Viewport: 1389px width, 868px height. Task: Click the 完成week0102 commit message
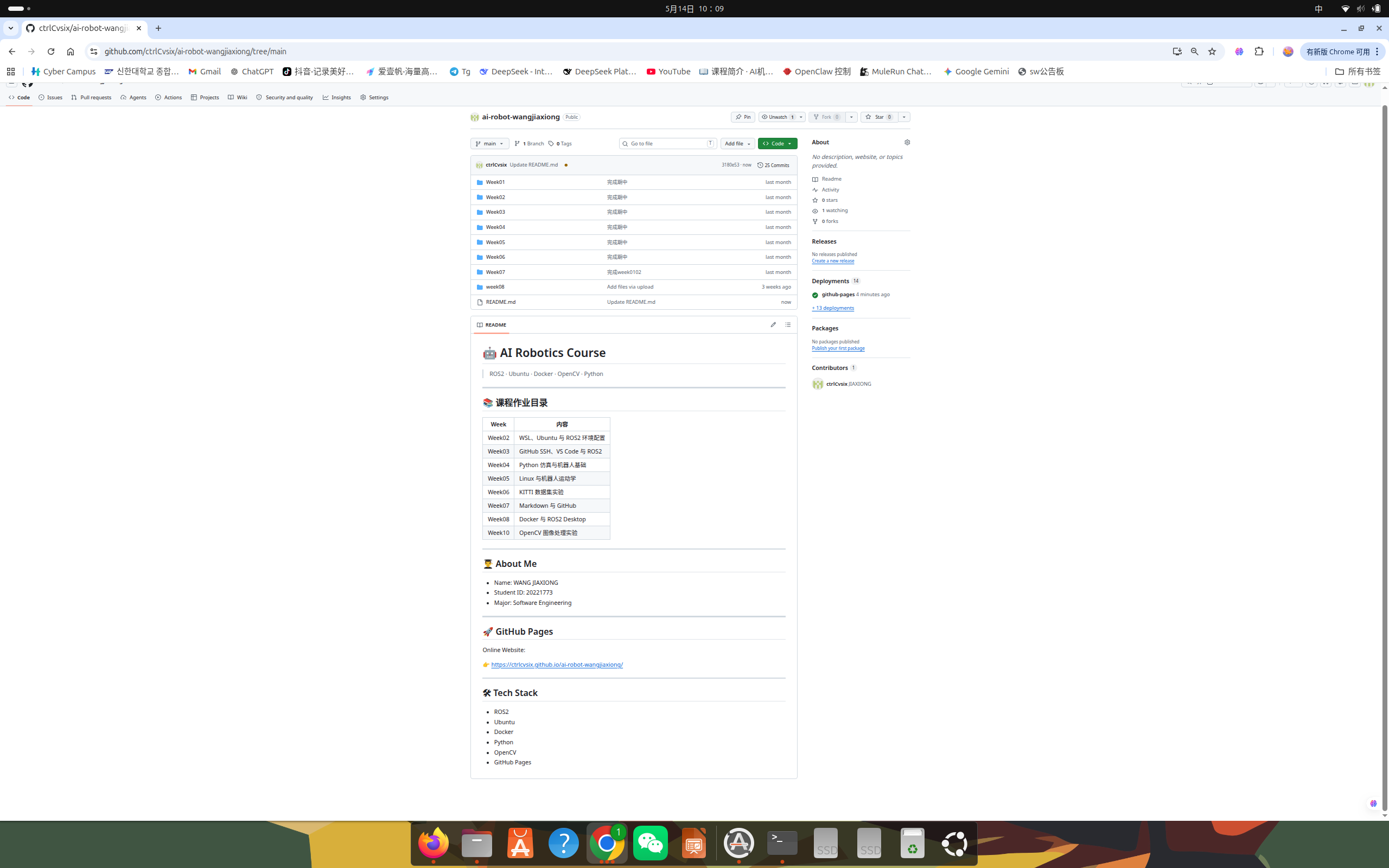point(624,272)
